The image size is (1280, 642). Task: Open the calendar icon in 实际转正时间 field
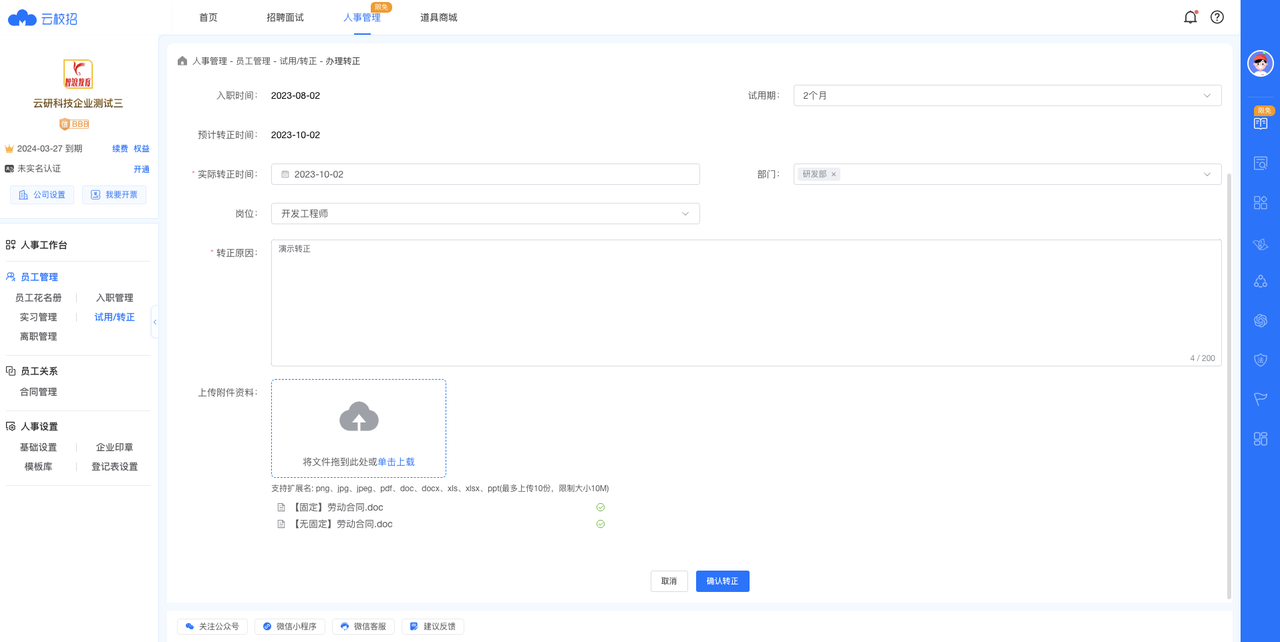tap(287, 173)
